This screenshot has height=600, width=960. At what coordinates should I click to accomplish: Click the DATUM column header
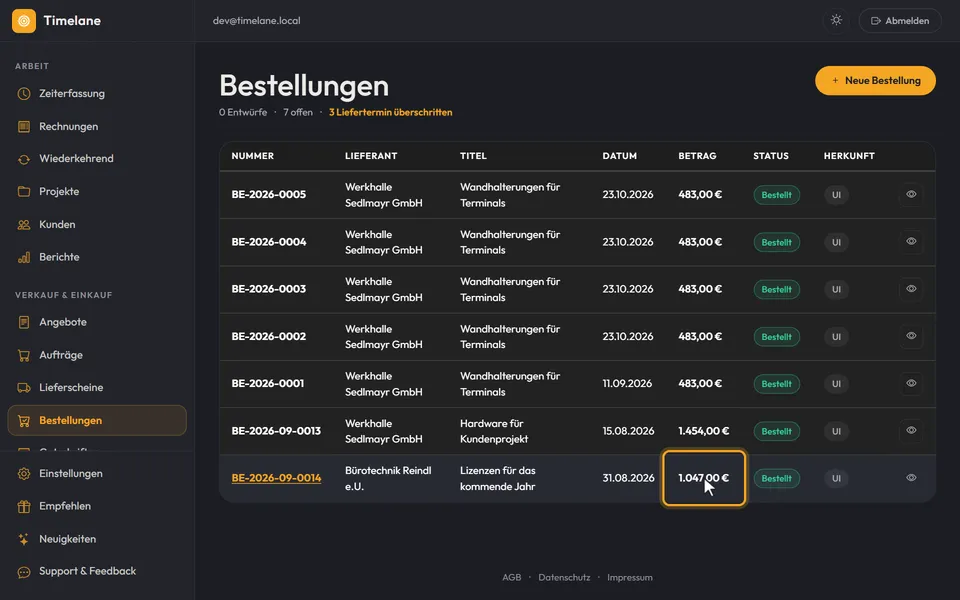tap(620, 156)
